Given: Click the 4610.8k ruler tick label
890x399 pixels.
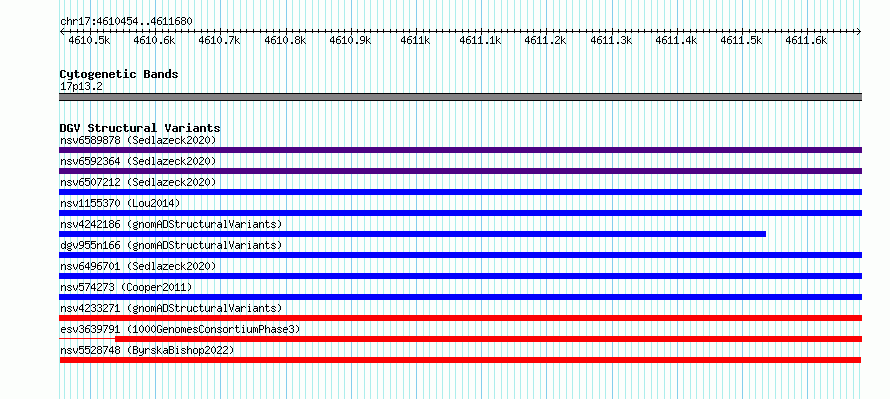Looking at the screenshot, I should (x=285, y=40).
